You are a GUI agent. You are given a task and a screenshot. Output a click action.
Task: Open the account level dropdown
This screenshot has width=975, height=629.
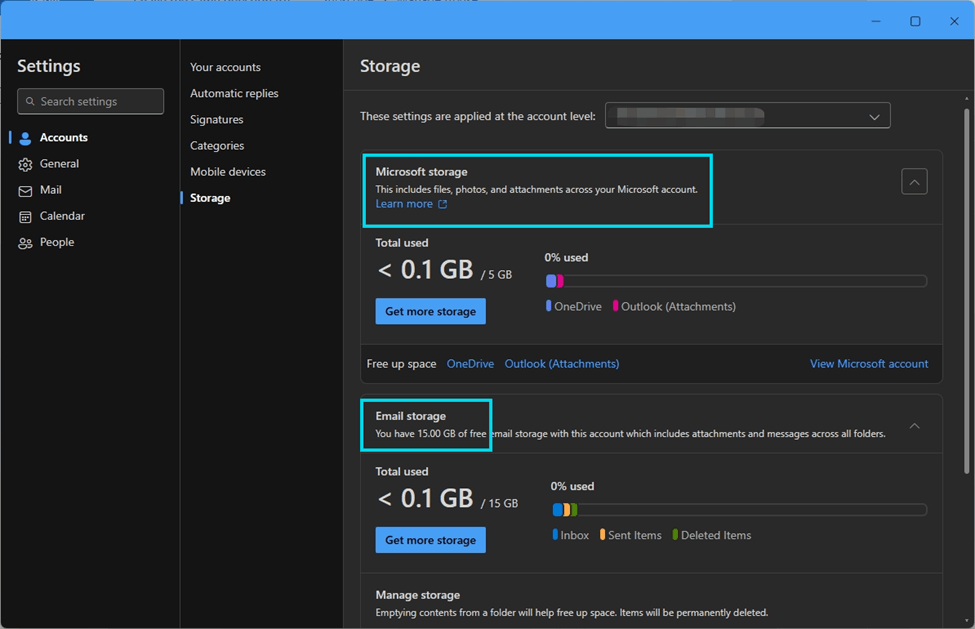click(747, 116)
